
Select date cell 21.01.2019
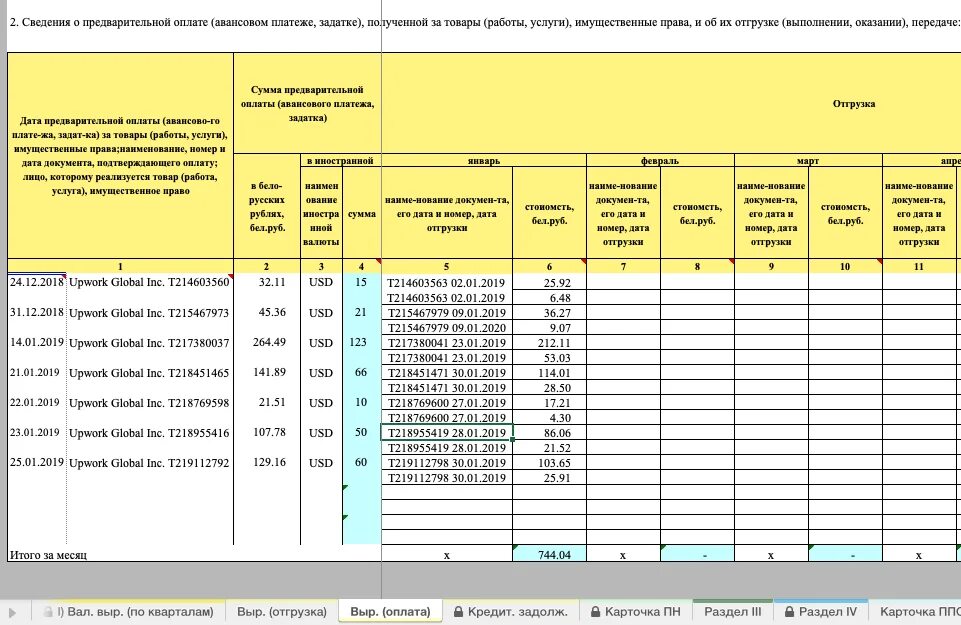click(37, 372)
